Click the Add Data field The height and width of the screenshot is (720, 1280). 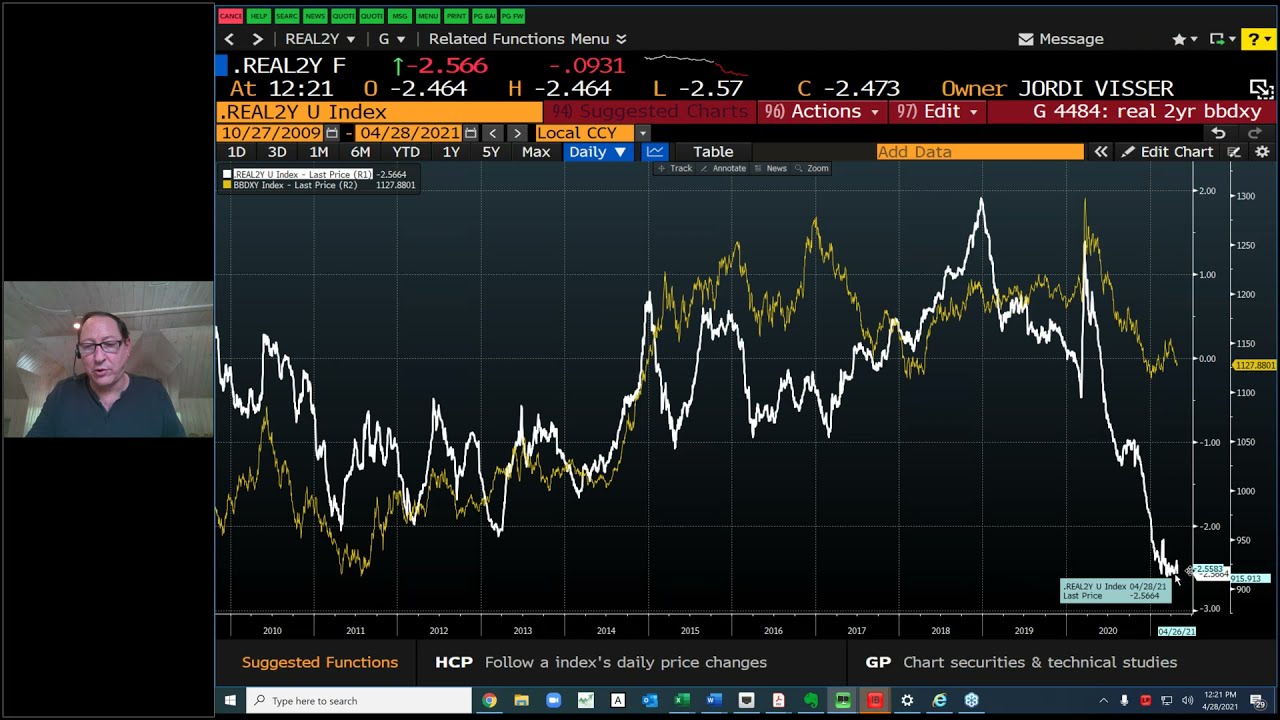pyautogui.click(x=980, y=152)
